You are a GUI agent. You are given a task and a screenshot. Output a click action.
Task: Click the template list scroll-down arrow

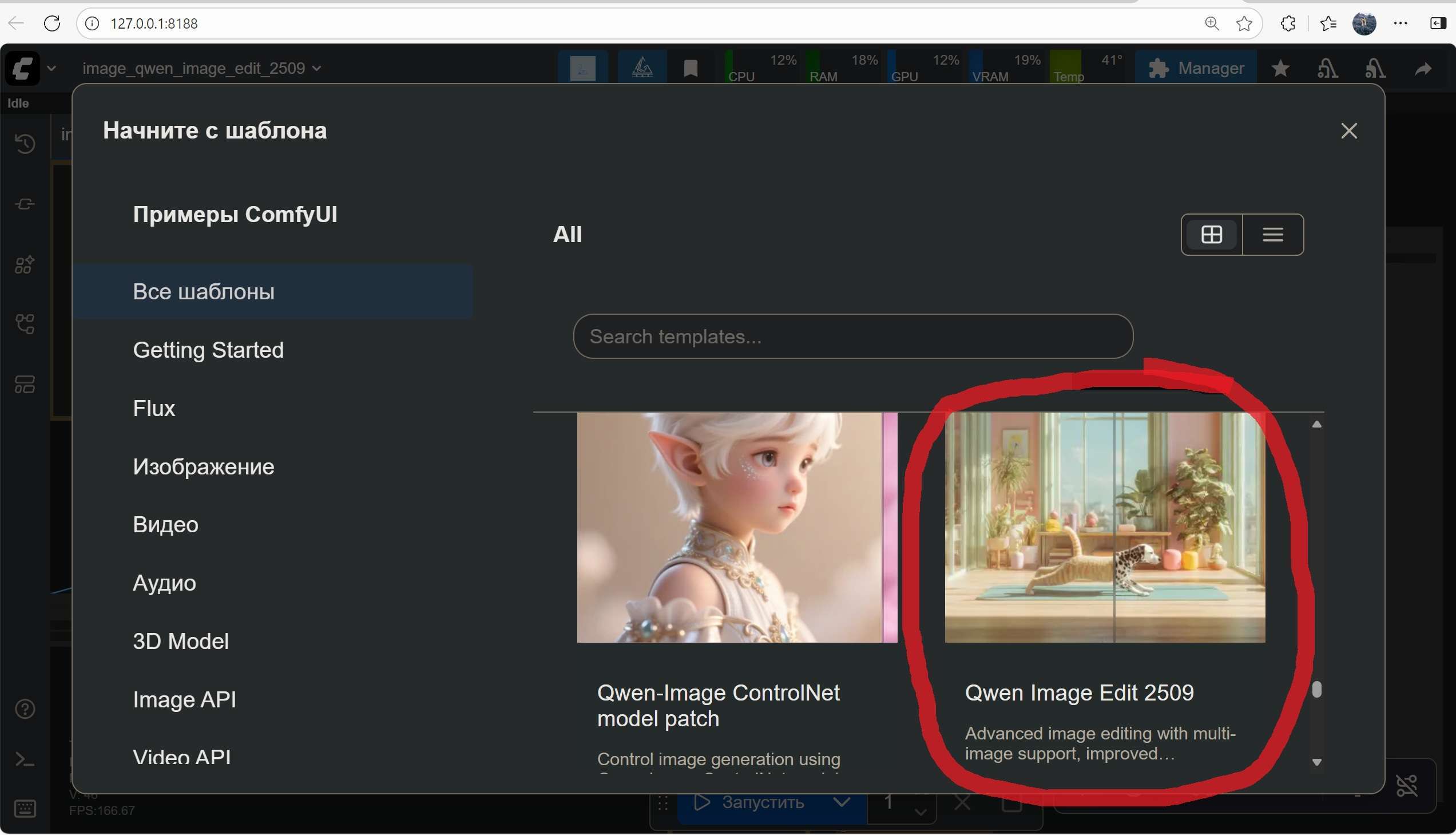coord(1316,762)
